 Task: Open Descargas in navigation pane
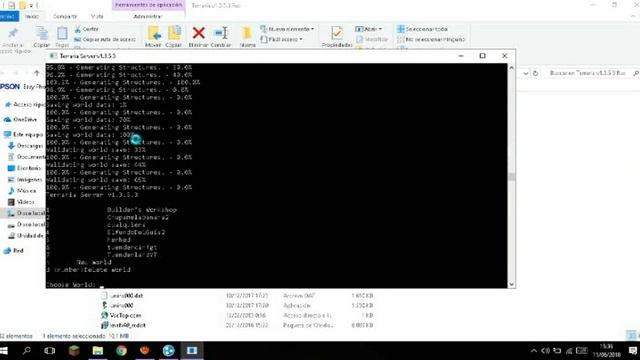tap(25, 146)
